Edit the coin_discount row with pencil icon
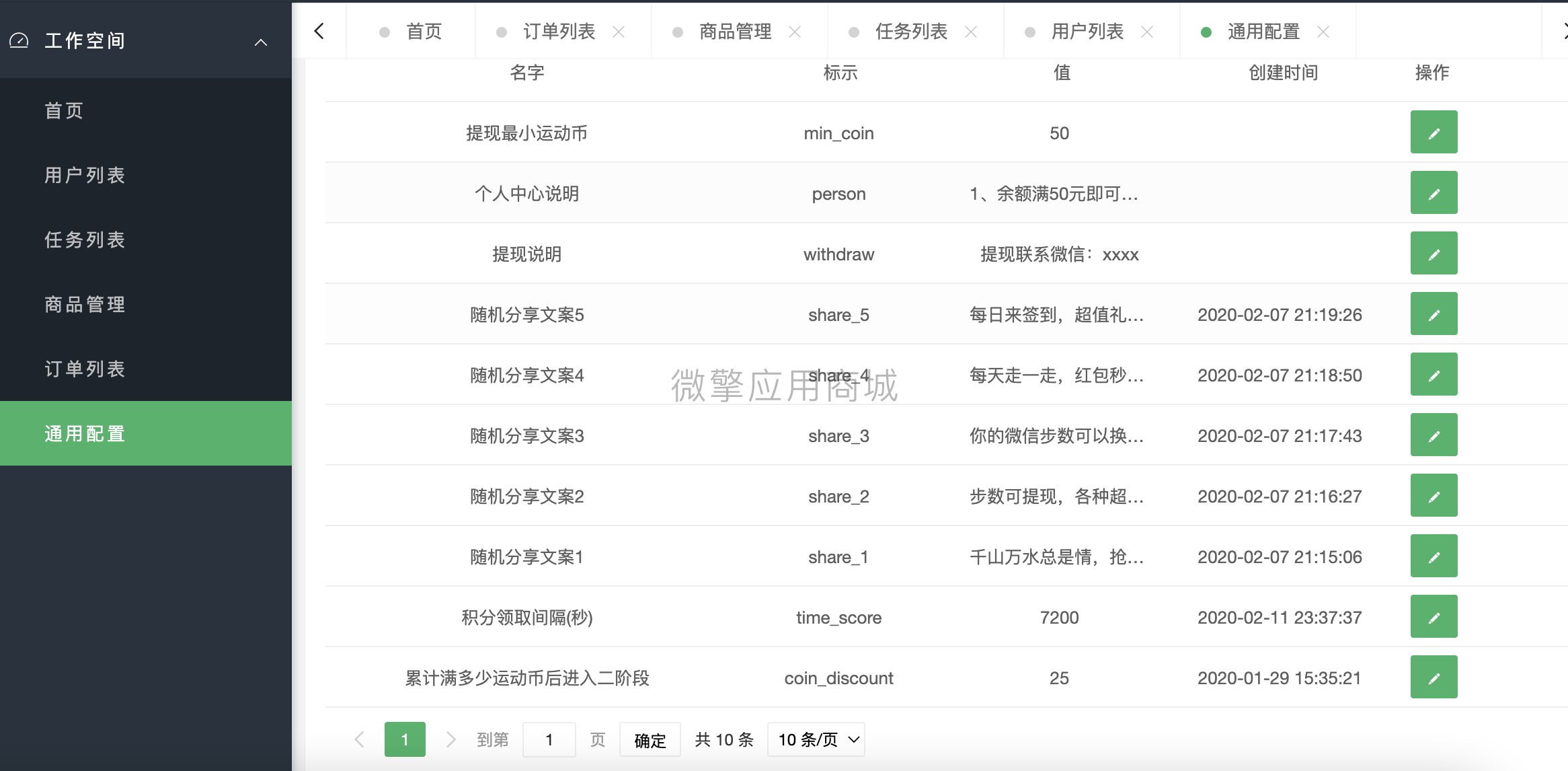The width and height of the screenshot is (1568, 771). click(1434, 677)
